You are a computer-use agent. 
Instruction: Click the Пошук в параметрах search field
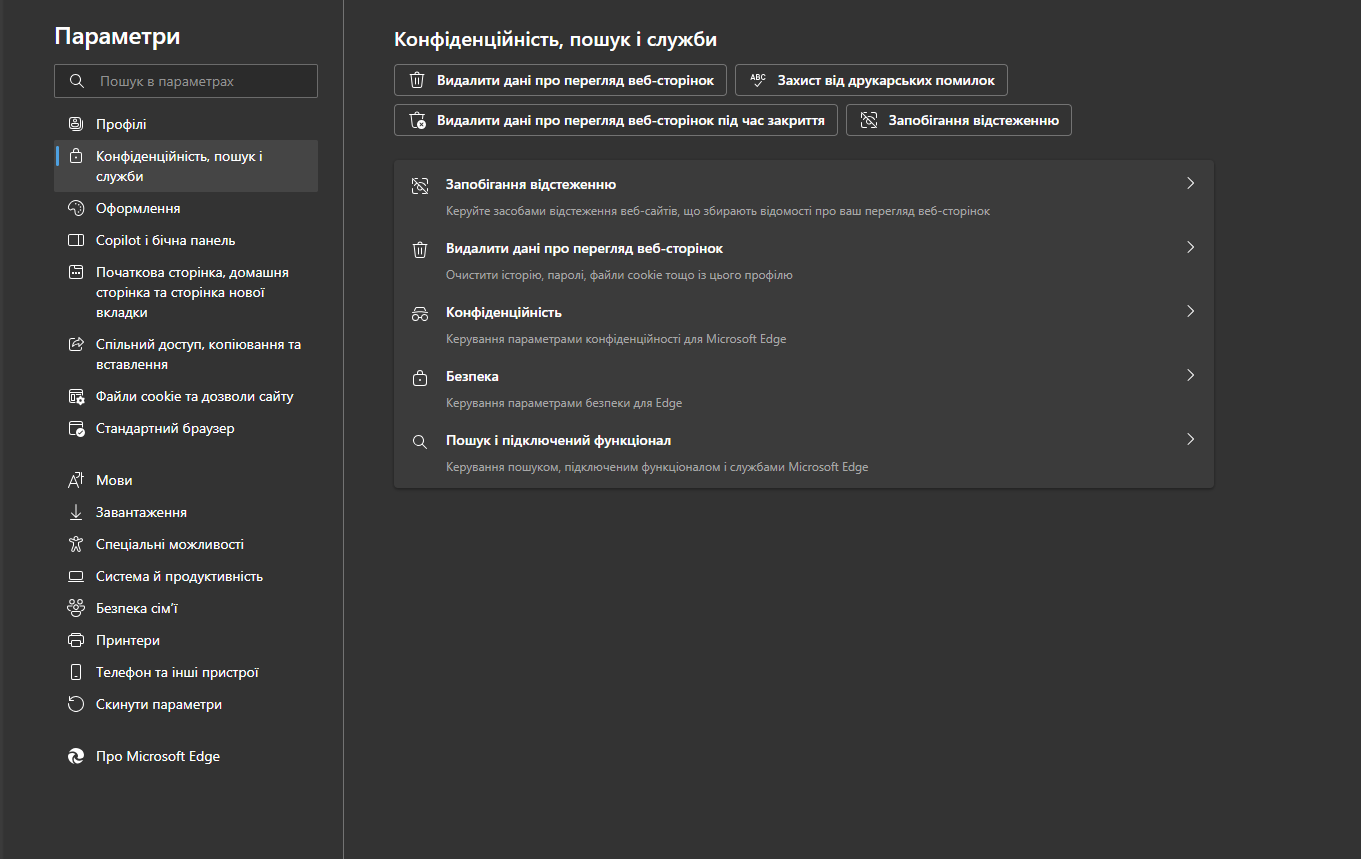(186, 81)
